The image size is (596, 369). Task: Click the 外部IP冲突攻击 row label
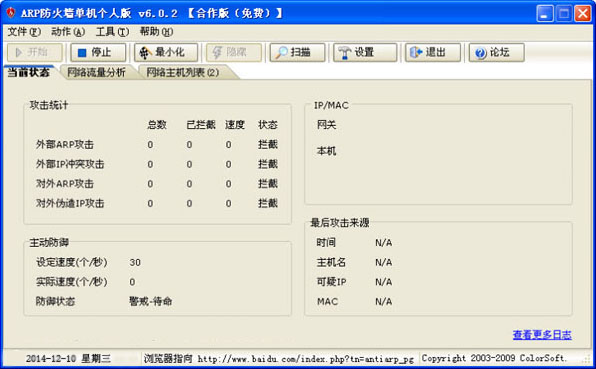[70, 164]
